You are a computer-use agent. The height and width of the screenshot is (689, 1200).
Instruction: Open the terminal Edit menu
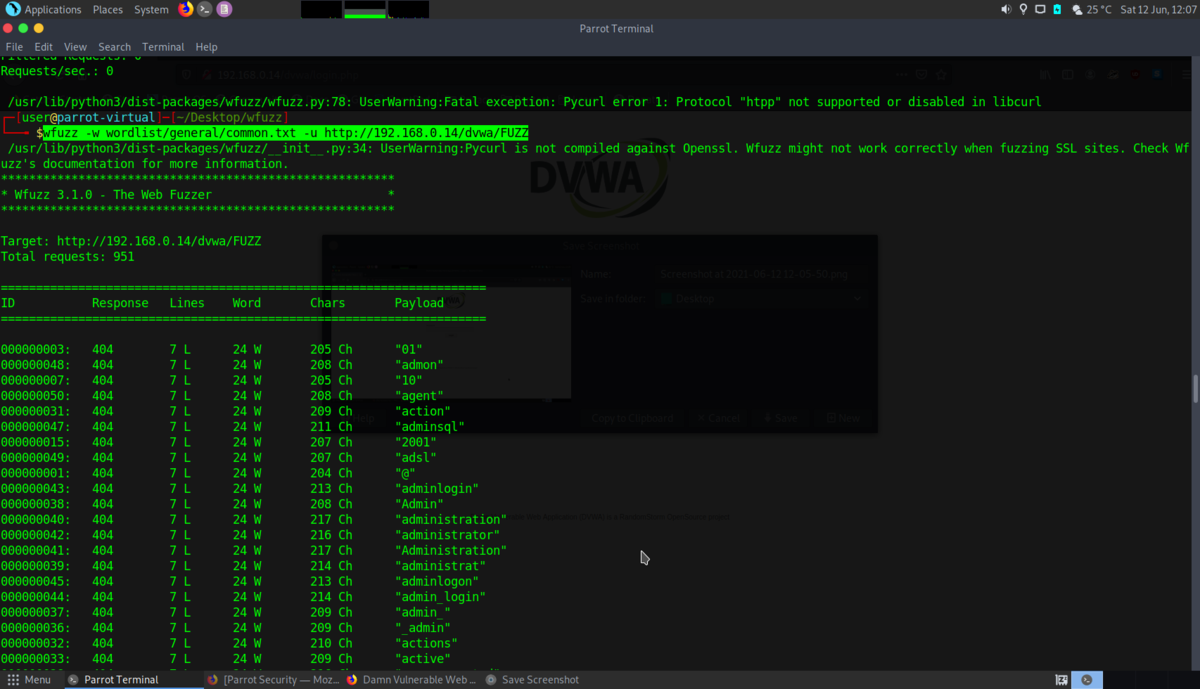tap(43, 47)
